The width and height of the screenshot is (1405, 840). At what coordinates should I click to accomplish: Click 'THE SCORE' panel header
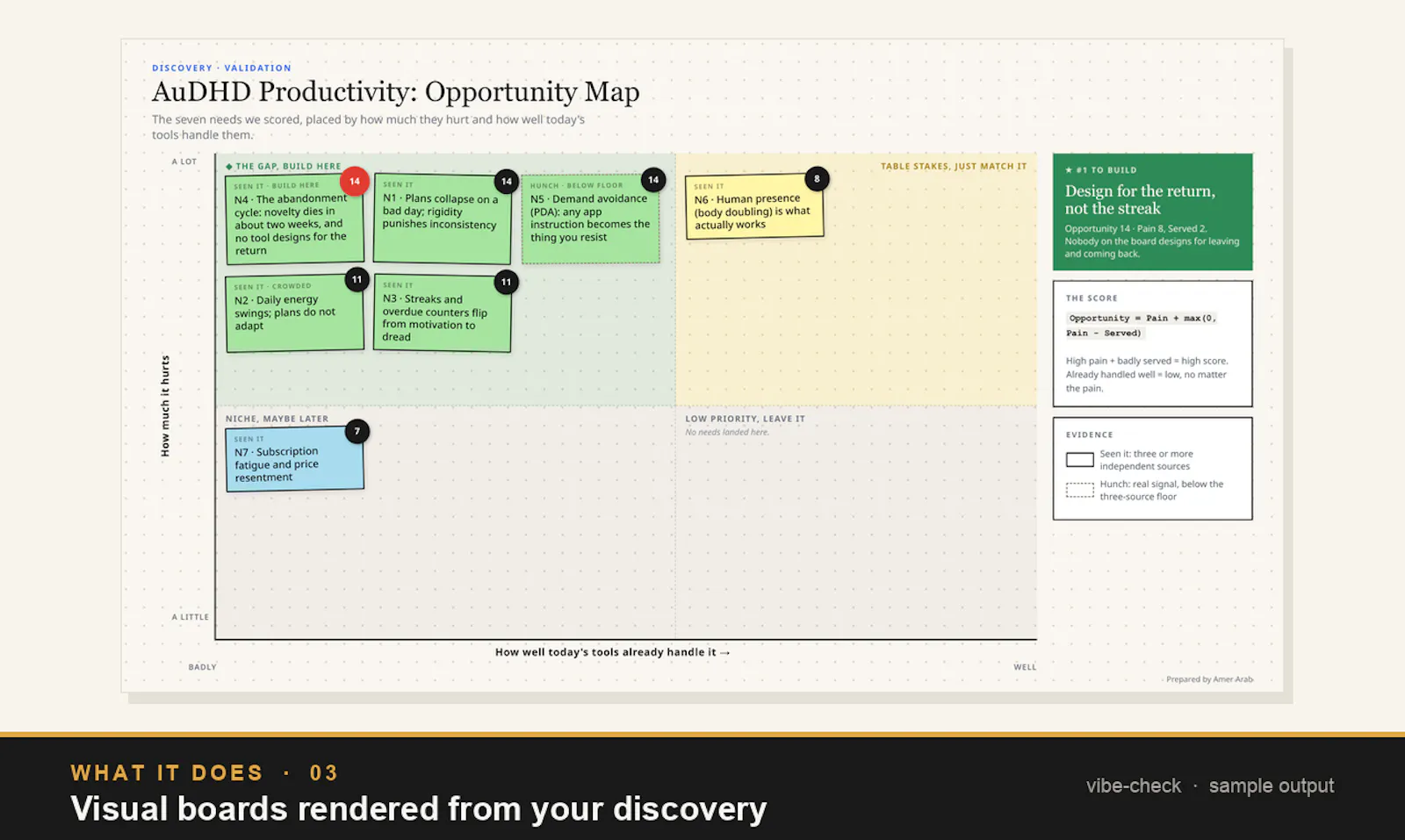pyautogui.click(x=1092, y=298)
